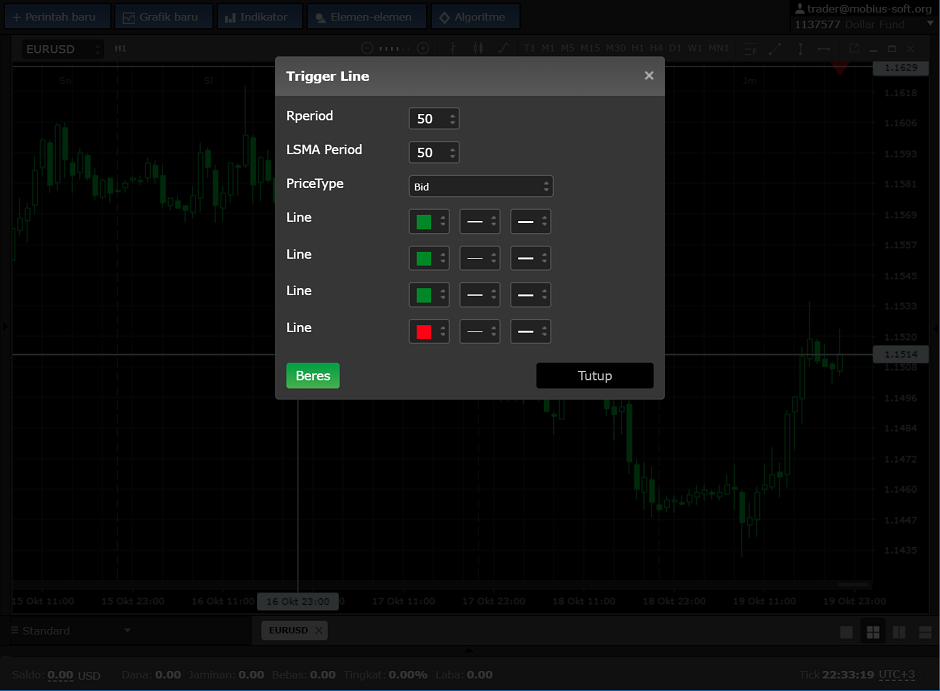Choose two-row chart layout icon
This screenshot has width=940, height=691.
pos(925,632)
